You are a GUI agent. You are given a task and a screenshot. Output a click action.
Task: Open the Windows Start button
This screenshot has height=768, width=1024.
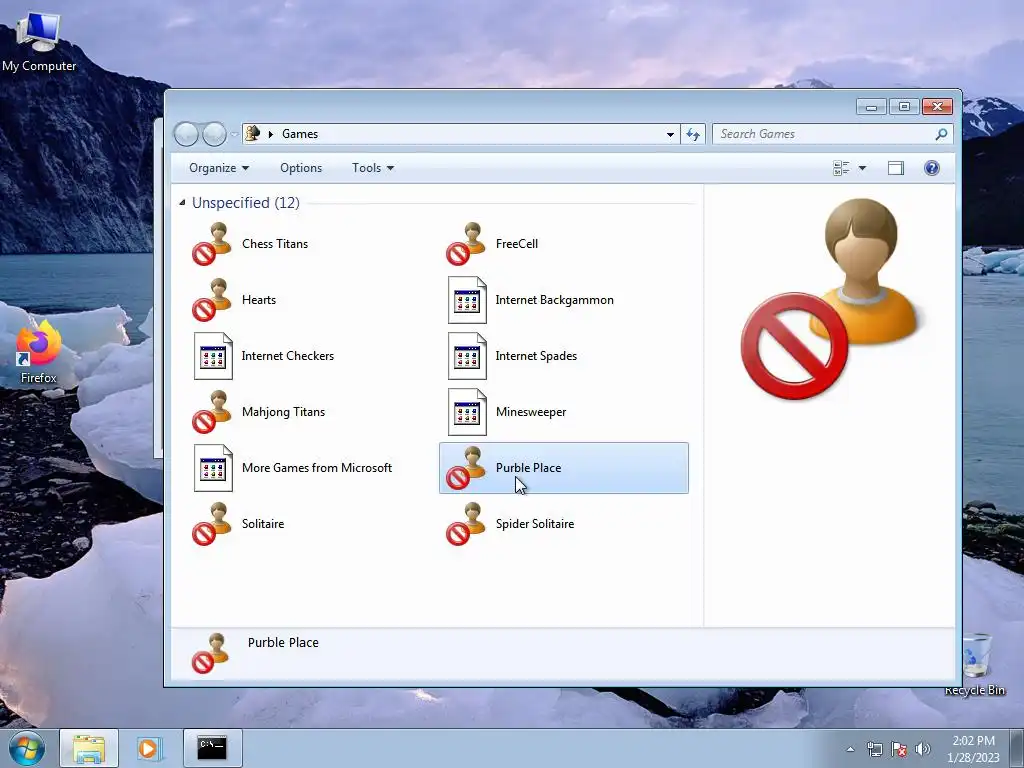27,748
